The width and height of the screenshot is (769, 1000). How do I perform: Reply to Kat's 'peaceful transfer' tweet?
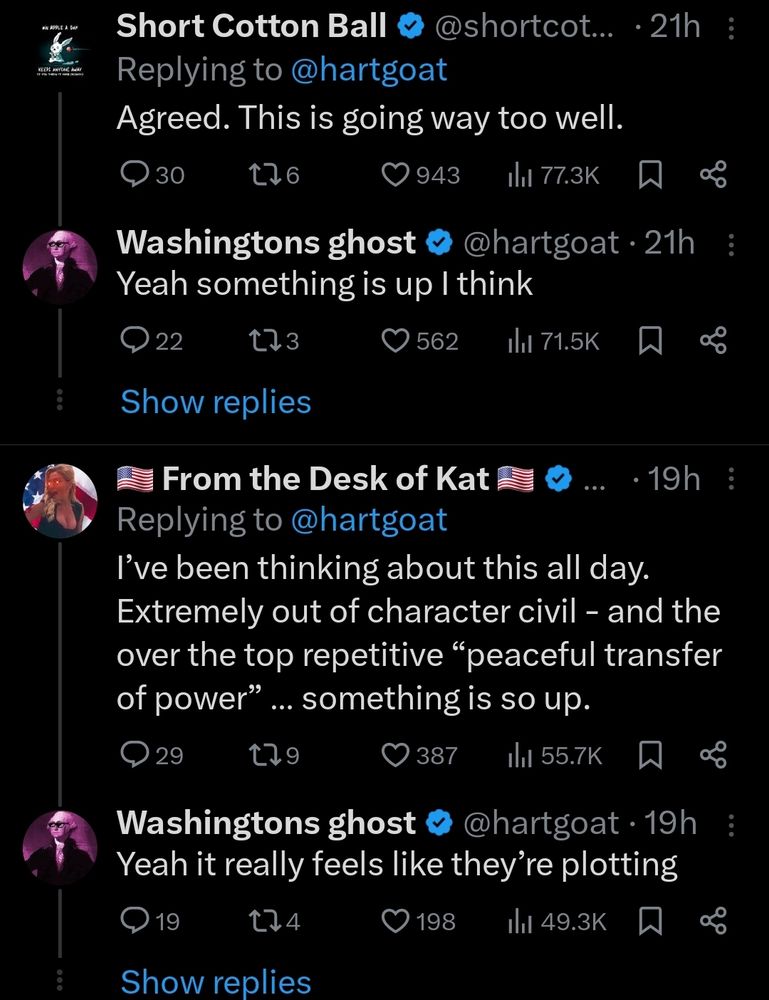click(x=134, y=755)
